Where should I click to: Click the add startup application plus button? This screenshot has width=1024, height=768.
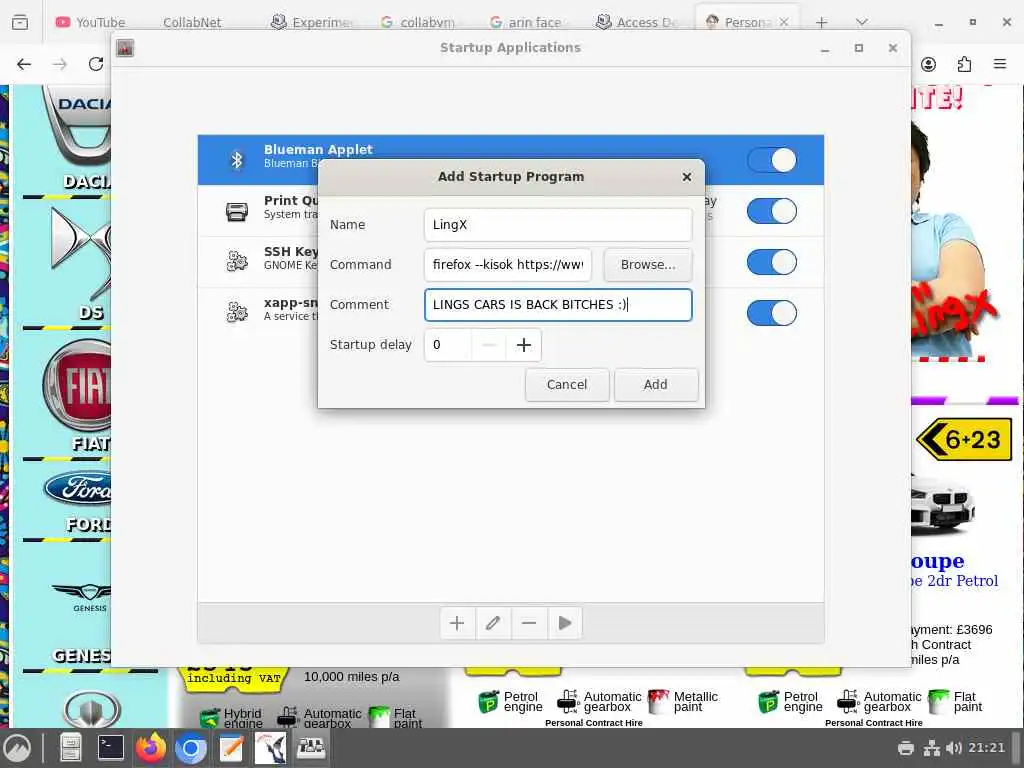[457, 624]
